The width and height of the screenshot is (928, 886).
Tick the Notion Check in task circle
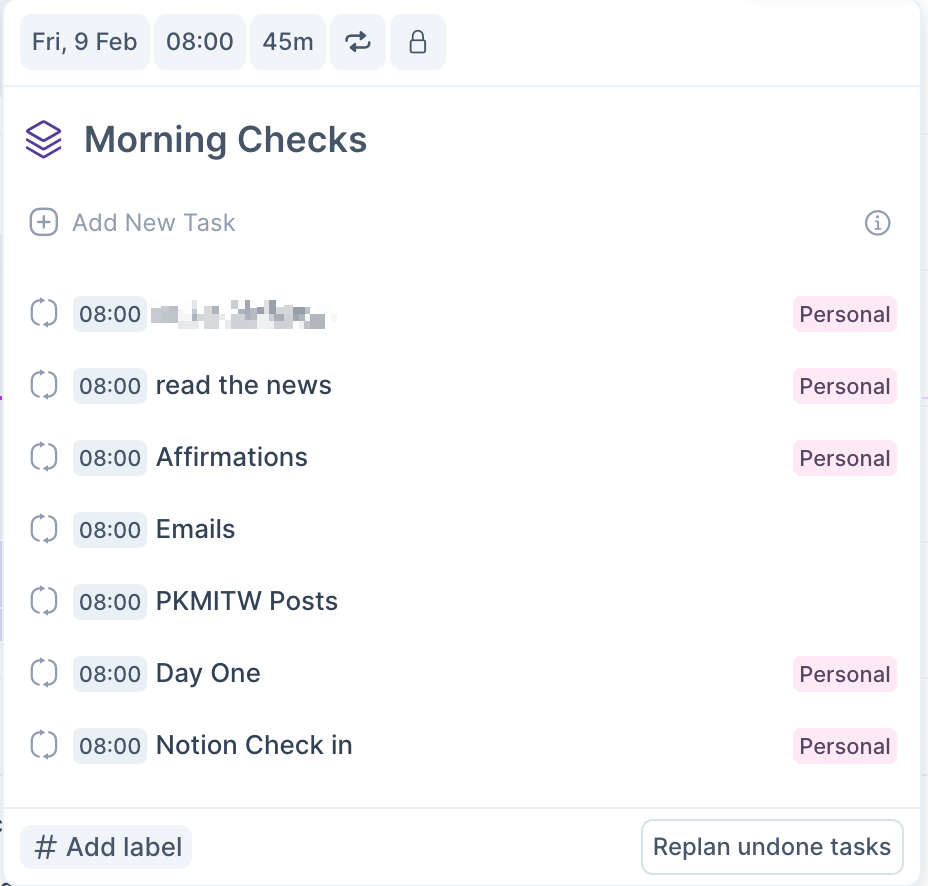pyautogui.click(x=44, y=746)
